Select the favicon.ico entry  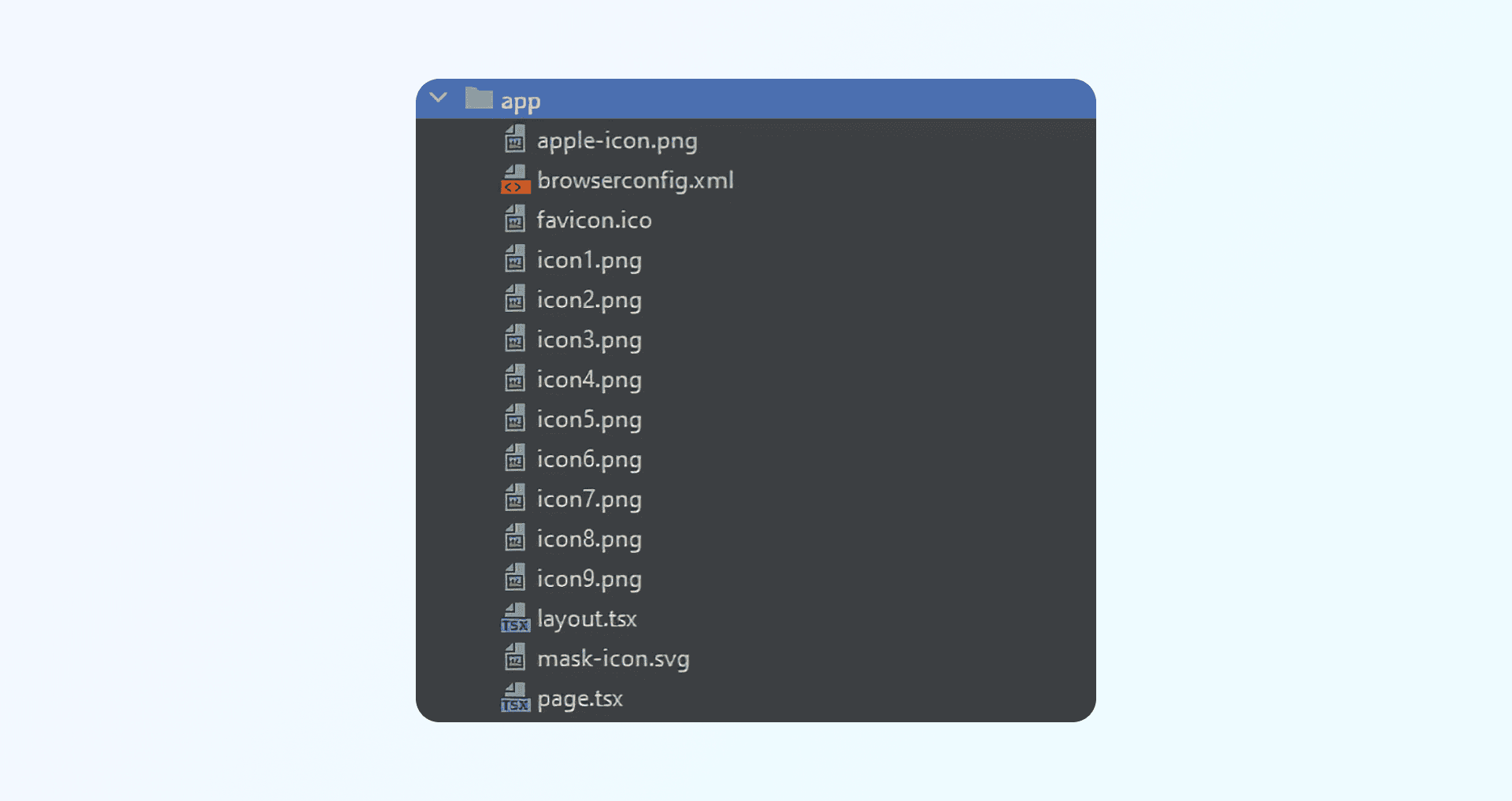point(595,220)
